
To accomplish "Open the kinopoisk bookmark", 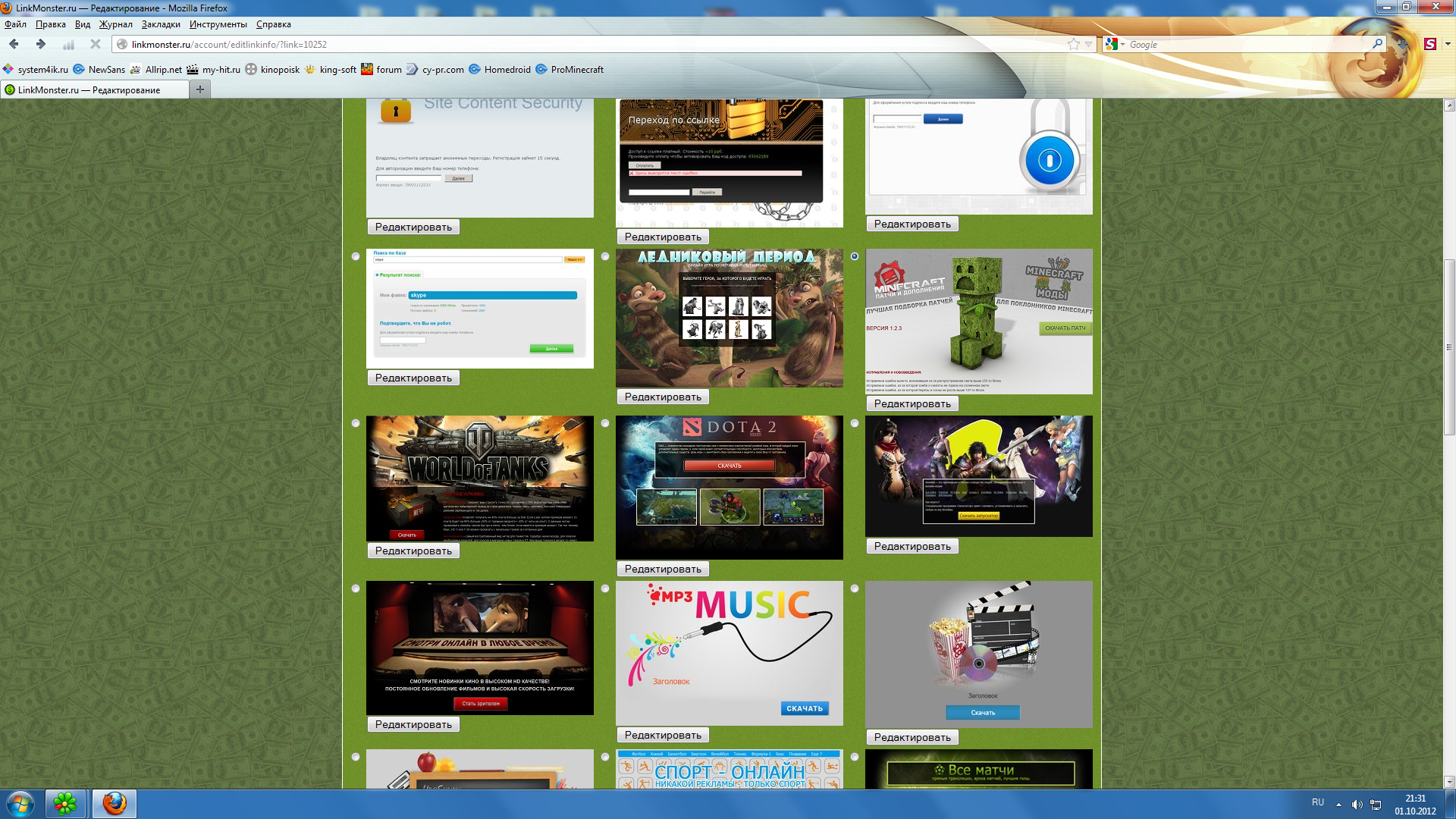I will [x=272, y=69].
